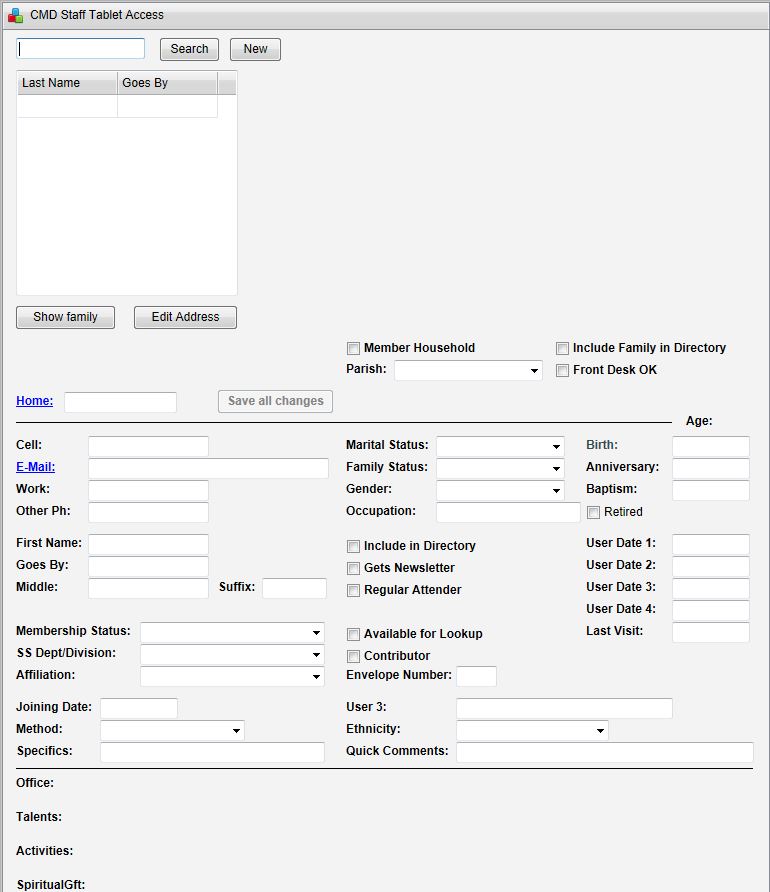Click the Search button
This screenshot has width=770, height=892.
pos(189,49)
